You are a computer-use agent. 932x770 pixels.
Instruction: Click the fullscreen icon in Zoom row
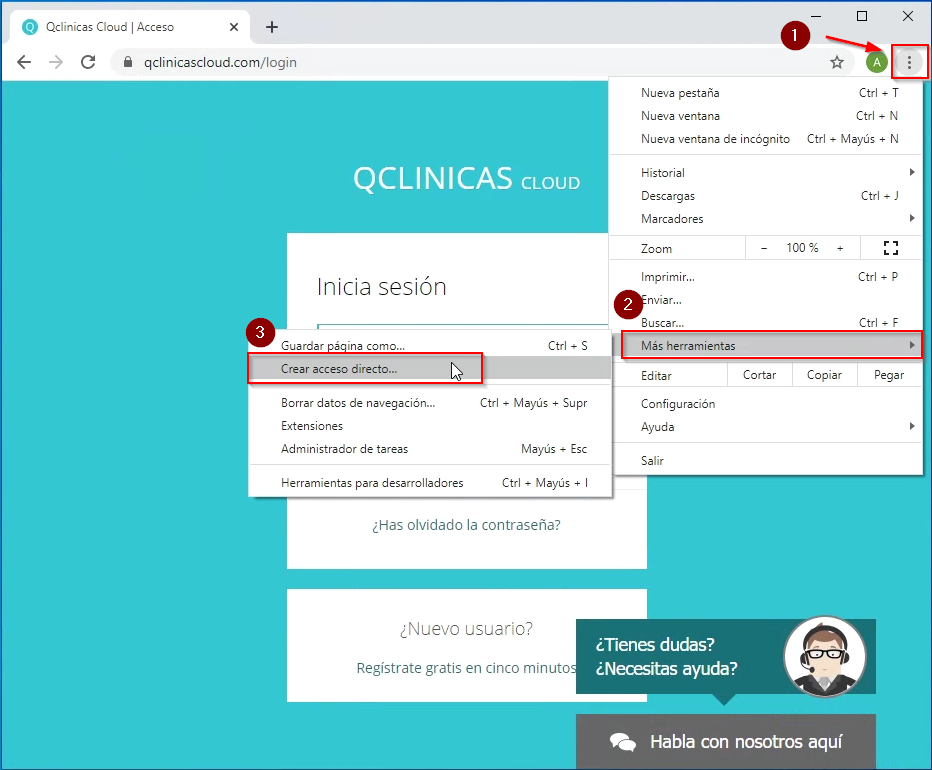point(891,248)
